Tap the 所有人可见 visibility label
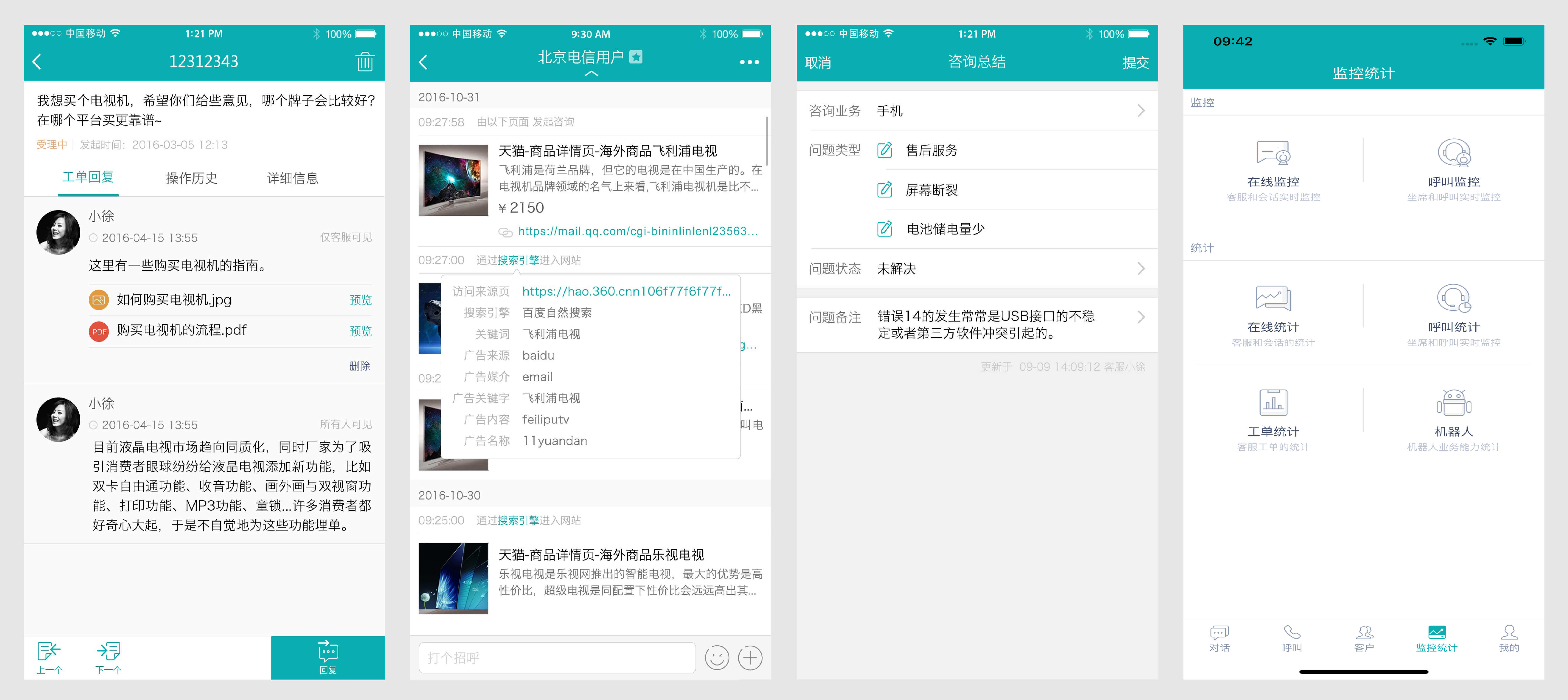Viewport: 1568px width, 700px height. point(346,424)
